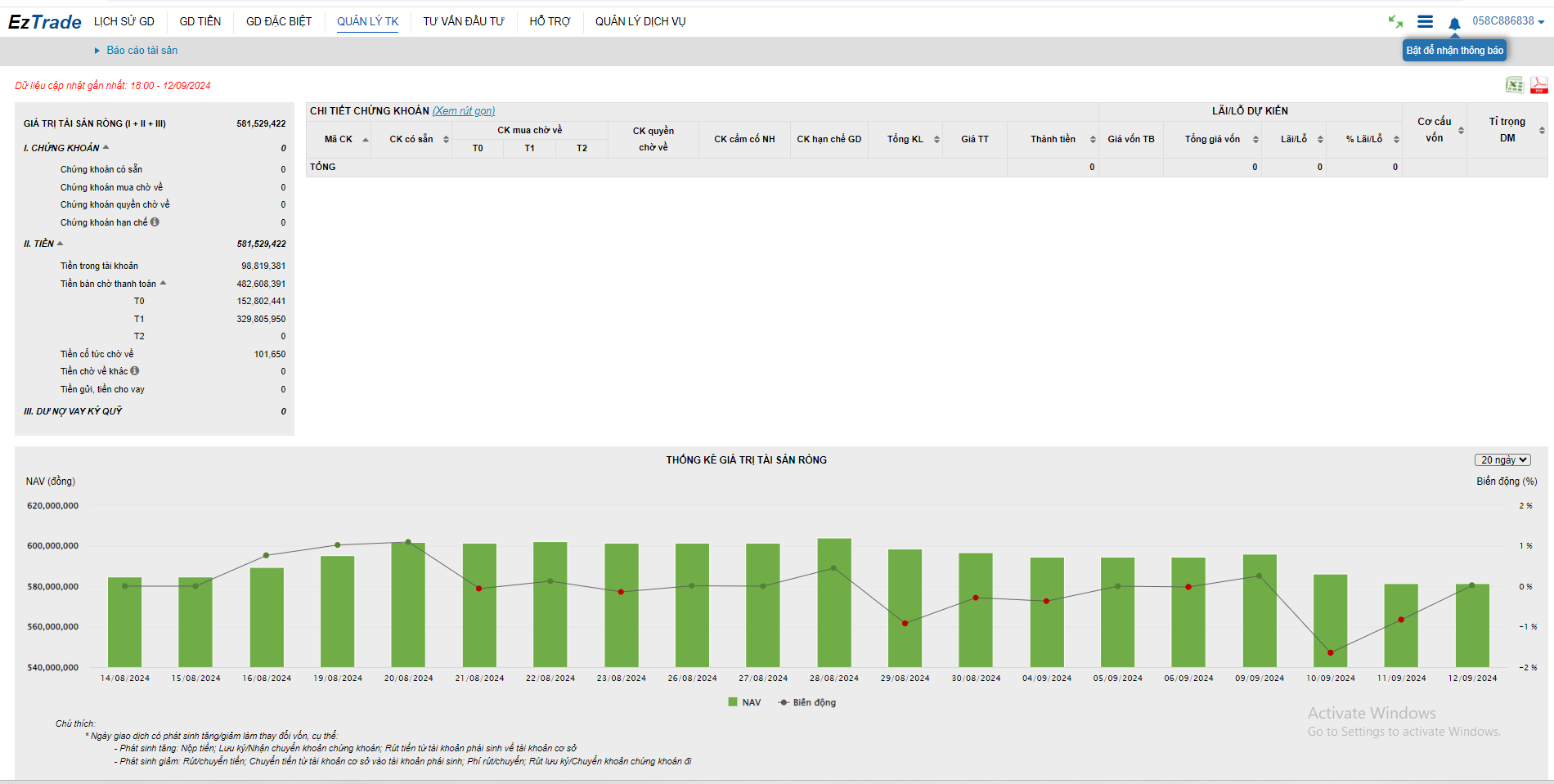Sort by Mã CK column arrow

pos(366,140)
